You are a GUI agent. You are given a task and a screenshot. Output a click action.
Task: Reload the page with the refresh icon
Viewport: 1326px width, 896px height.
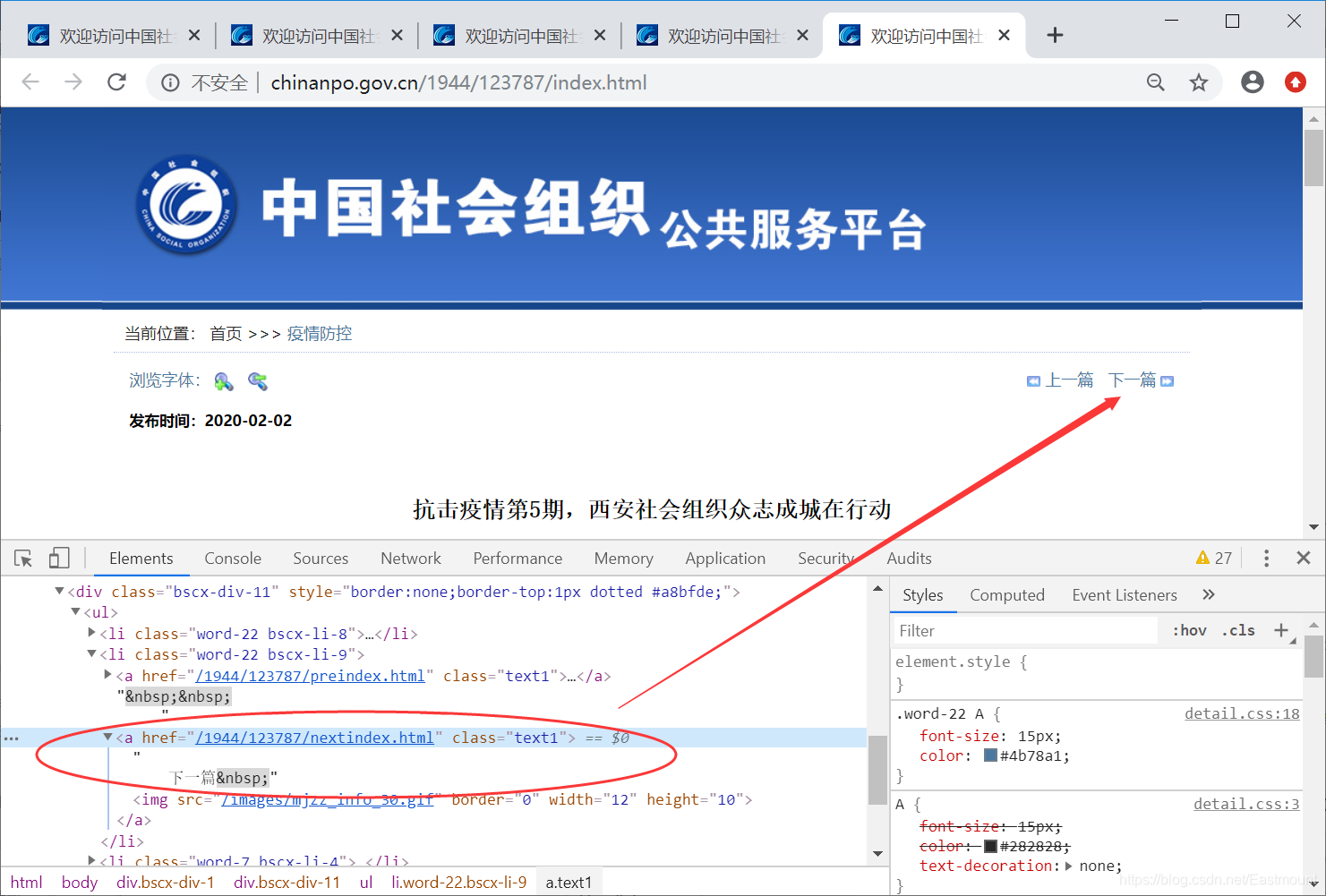(116, 82)
